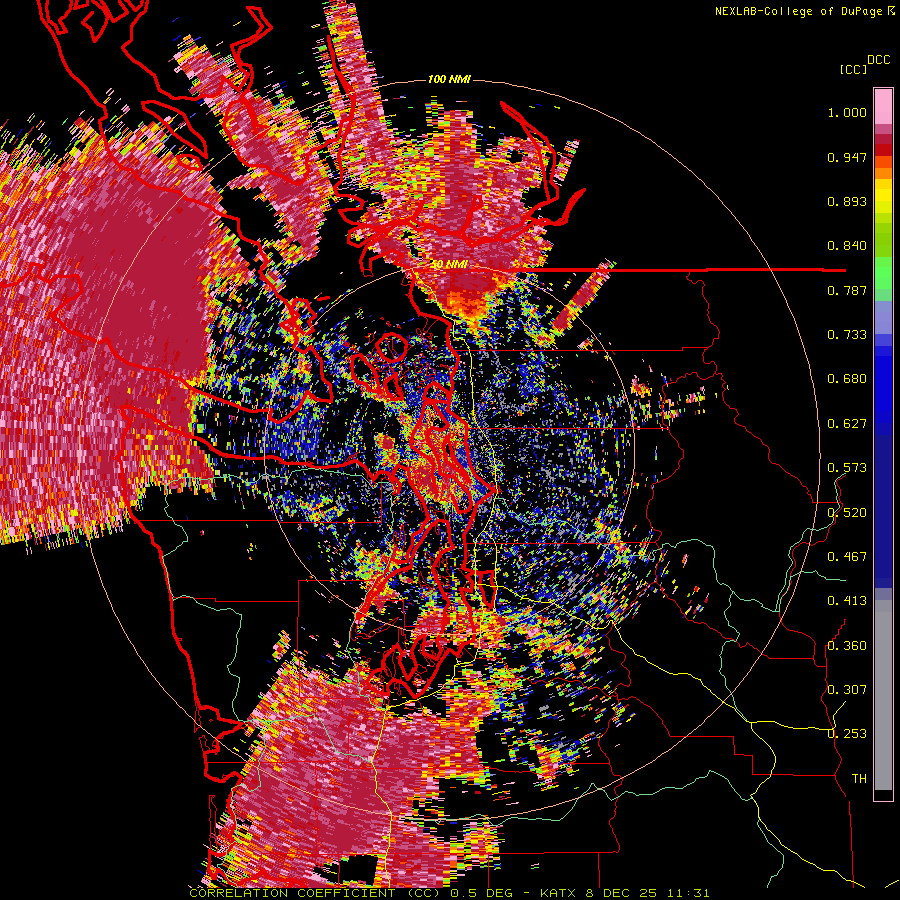900x900 pixels.
Task: Click the 0.413 color scale value
Action: click(847, 601)
